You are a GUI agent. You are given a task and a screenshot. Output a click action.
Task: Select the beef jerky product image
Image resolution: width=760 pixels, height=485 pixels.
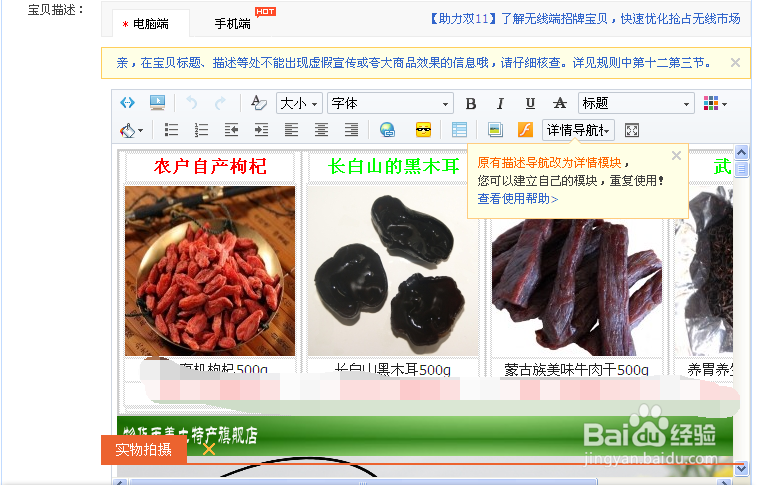(x=577, y=287)
